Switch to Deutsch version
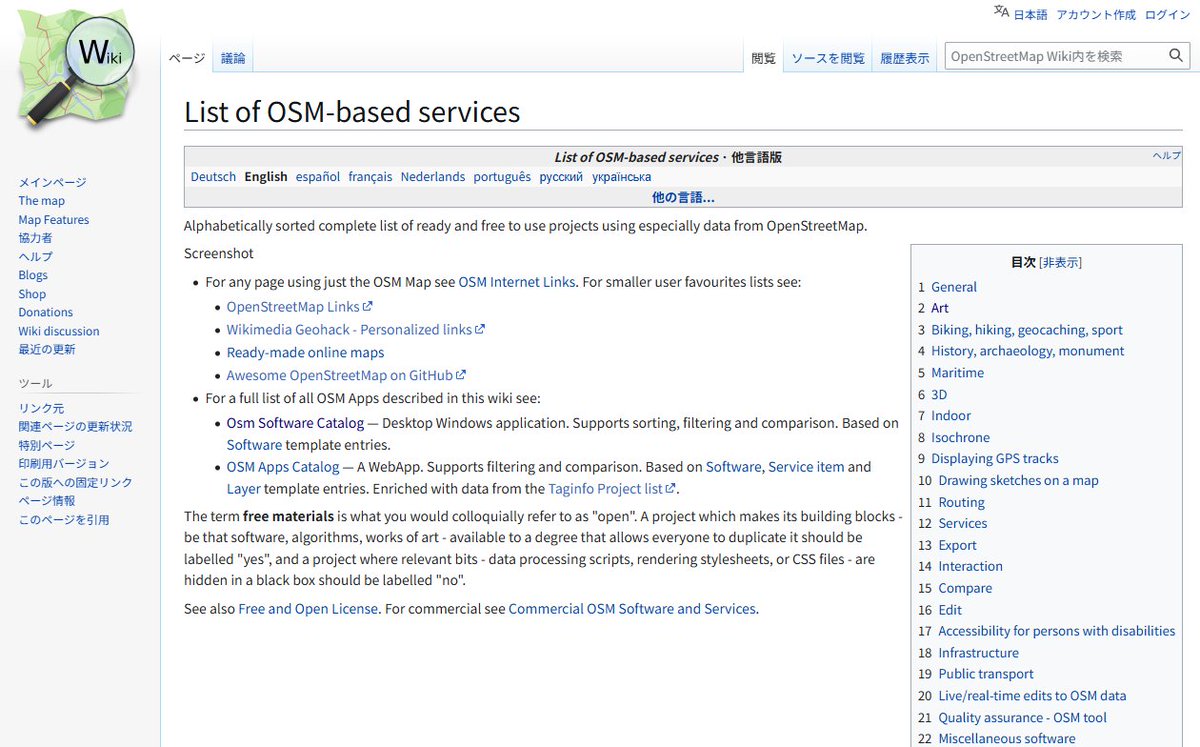This screenshot has width=1200, height=747. click(x=213, y=177)
